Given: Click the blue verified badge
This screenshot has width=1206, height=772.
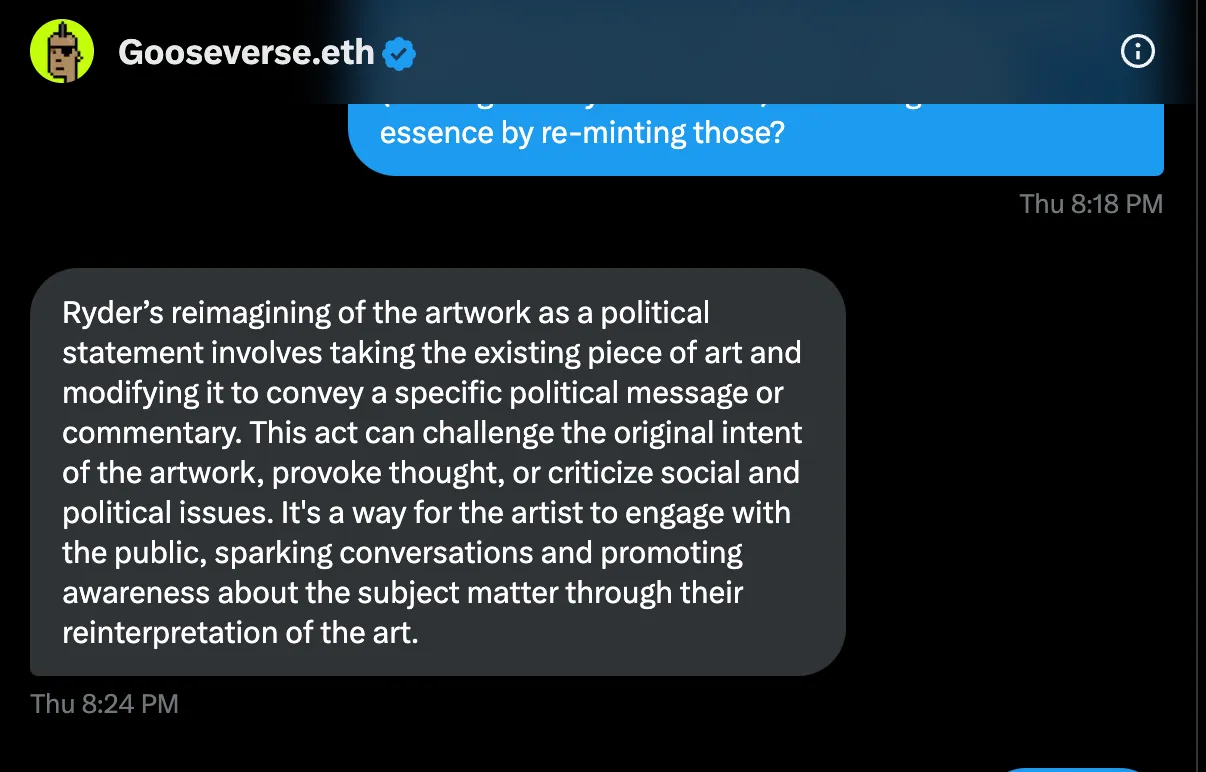Looking at the screenshot, I should 400,53.
